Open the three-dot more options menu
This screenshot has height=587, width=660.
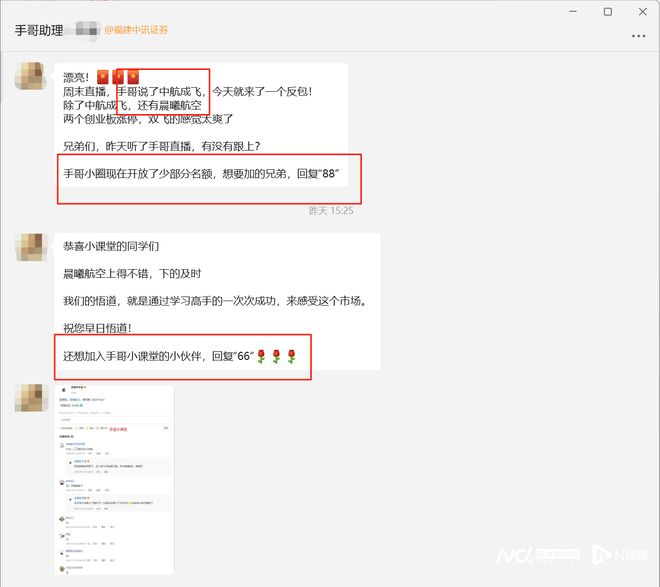(x=638, y=36)
